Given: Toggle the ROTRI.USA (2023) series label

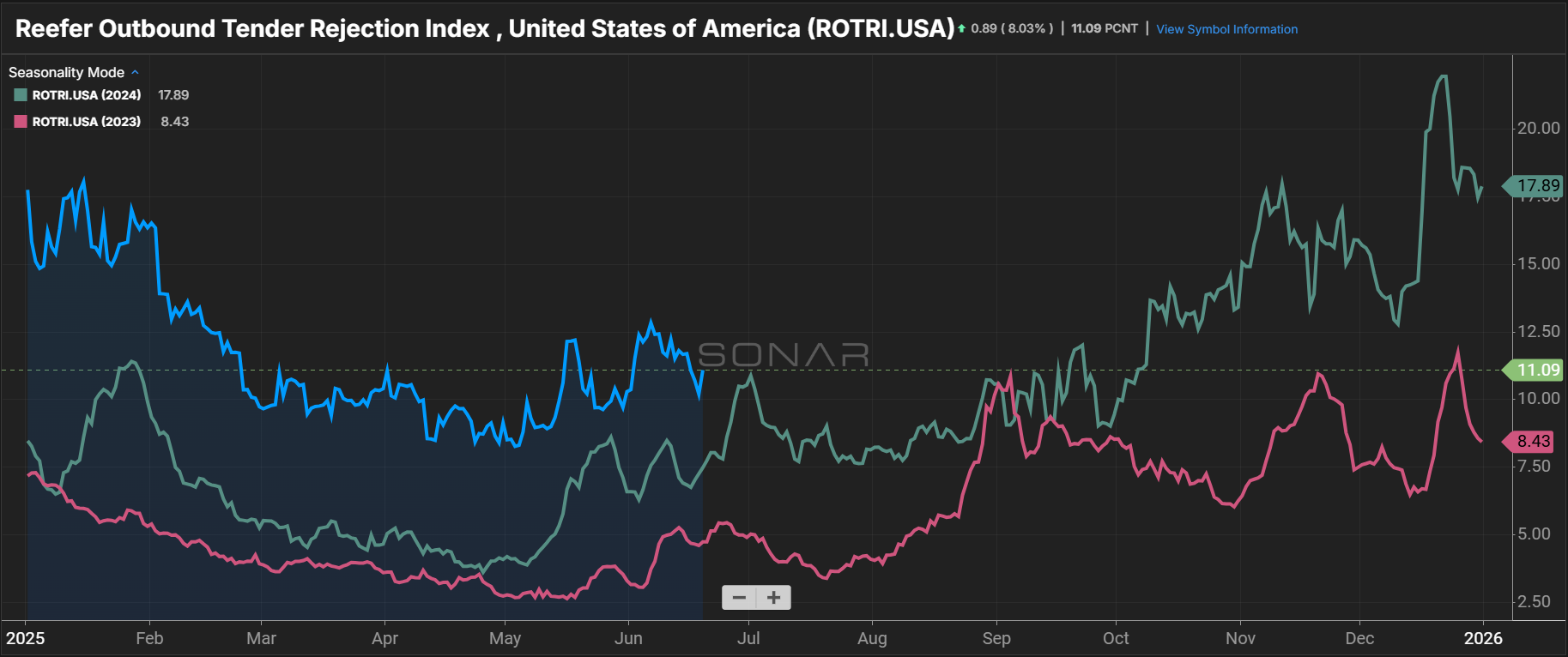Looking at the screenshot, I should coord(87,122).
